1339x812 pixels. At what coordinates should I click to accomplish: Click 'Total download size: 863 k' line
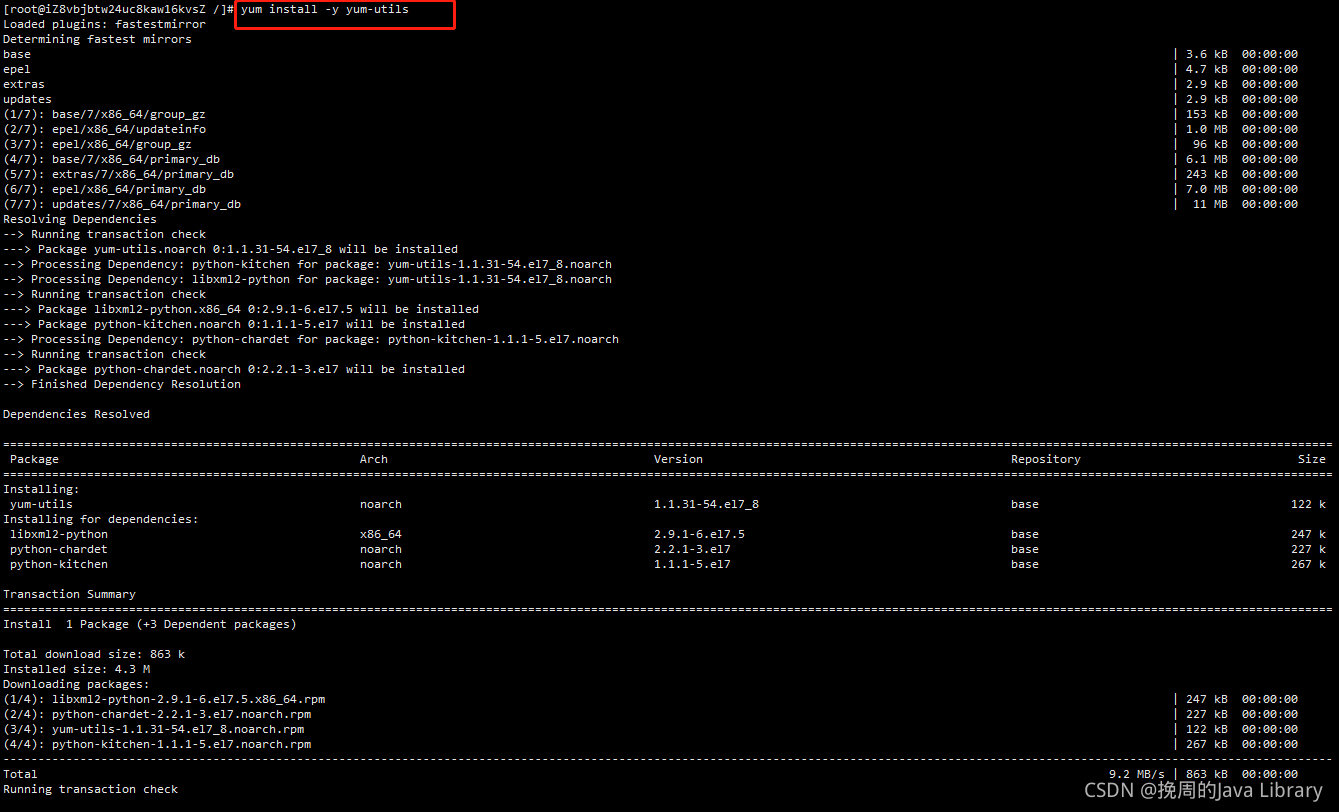coord(94,654)
